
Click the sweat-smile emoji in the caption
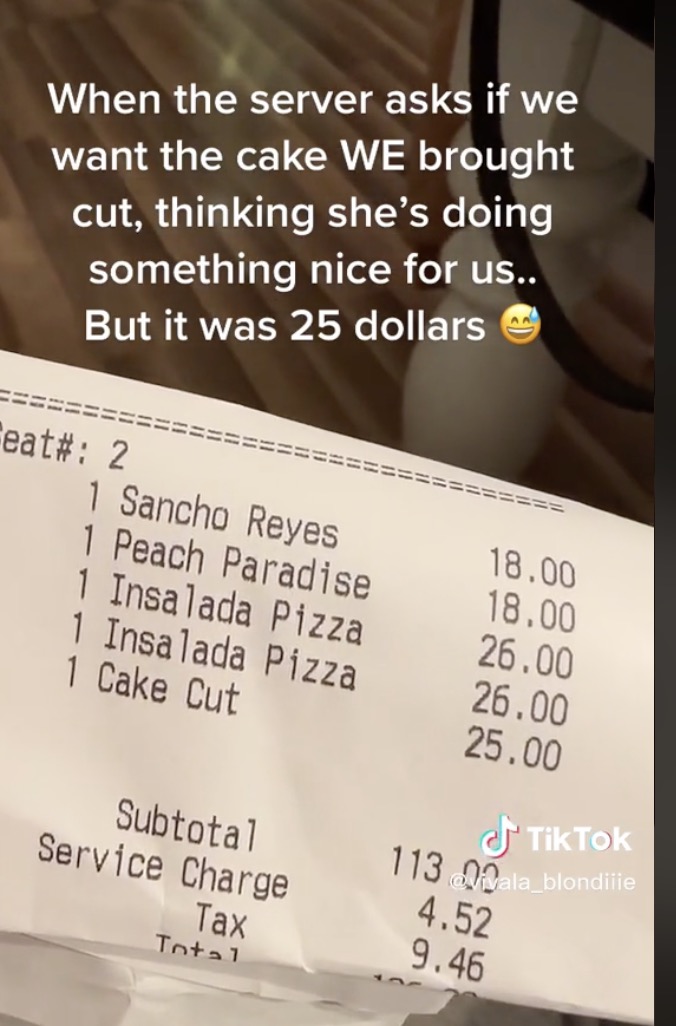[521, 325]
